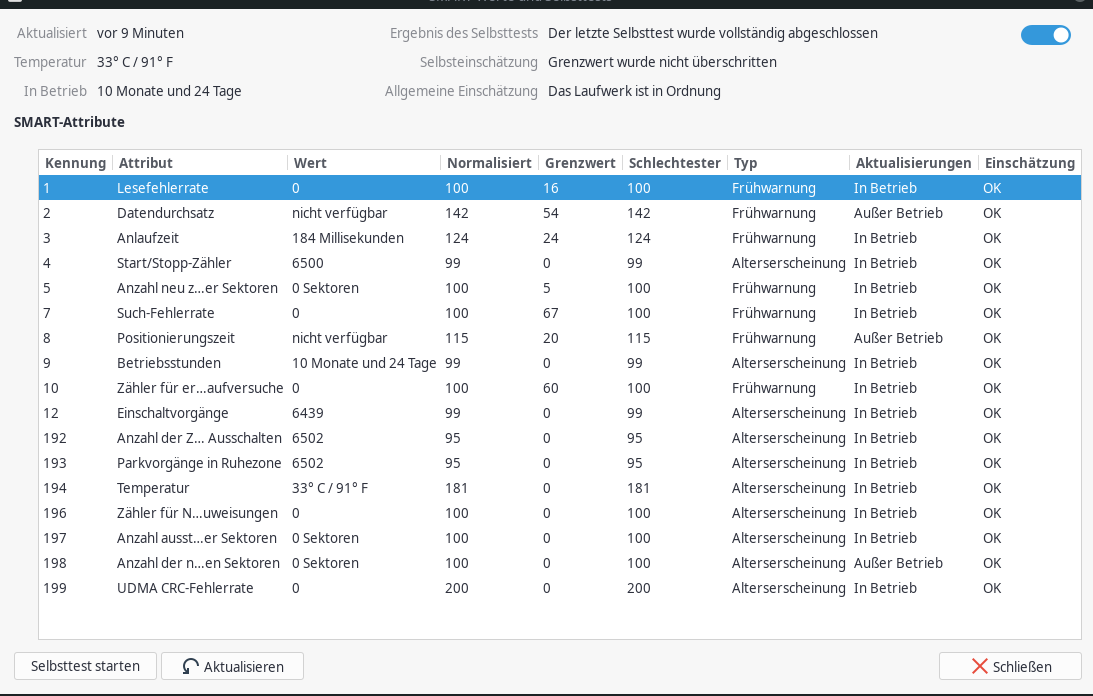Image resolution: width=1093 pixels, height=696 pixels.
Task: Select the Lesefehlerrate row
Action: [x=560, y=188]
